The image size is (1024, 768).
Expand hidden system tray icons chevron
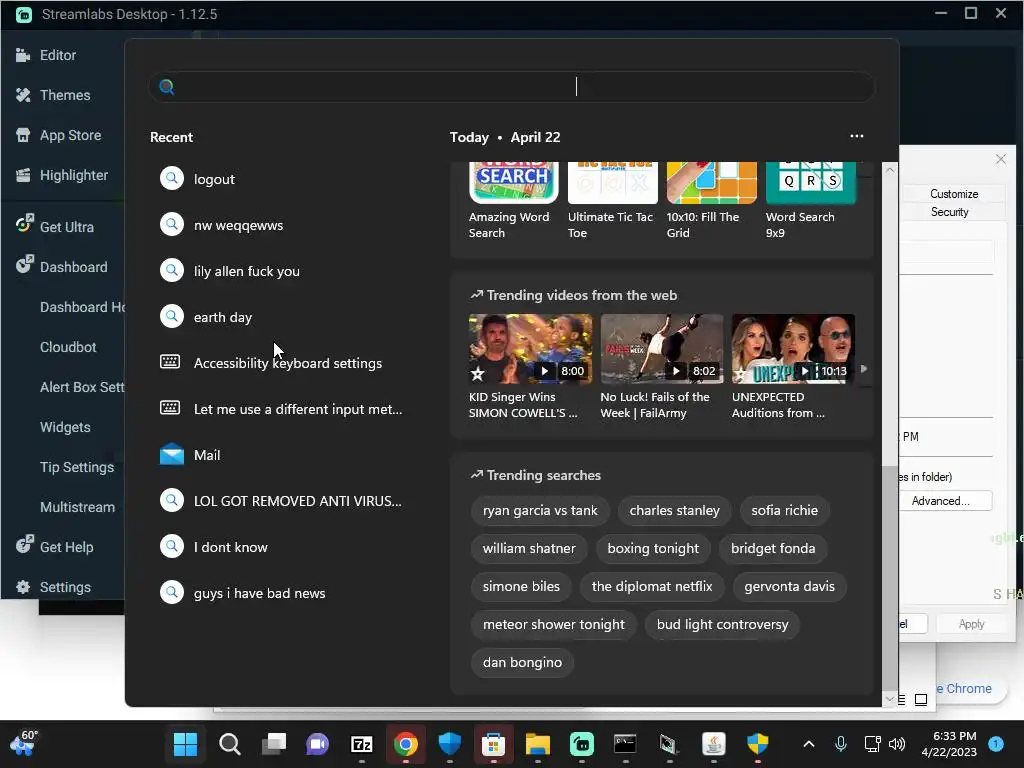click(x=808, y=744)
